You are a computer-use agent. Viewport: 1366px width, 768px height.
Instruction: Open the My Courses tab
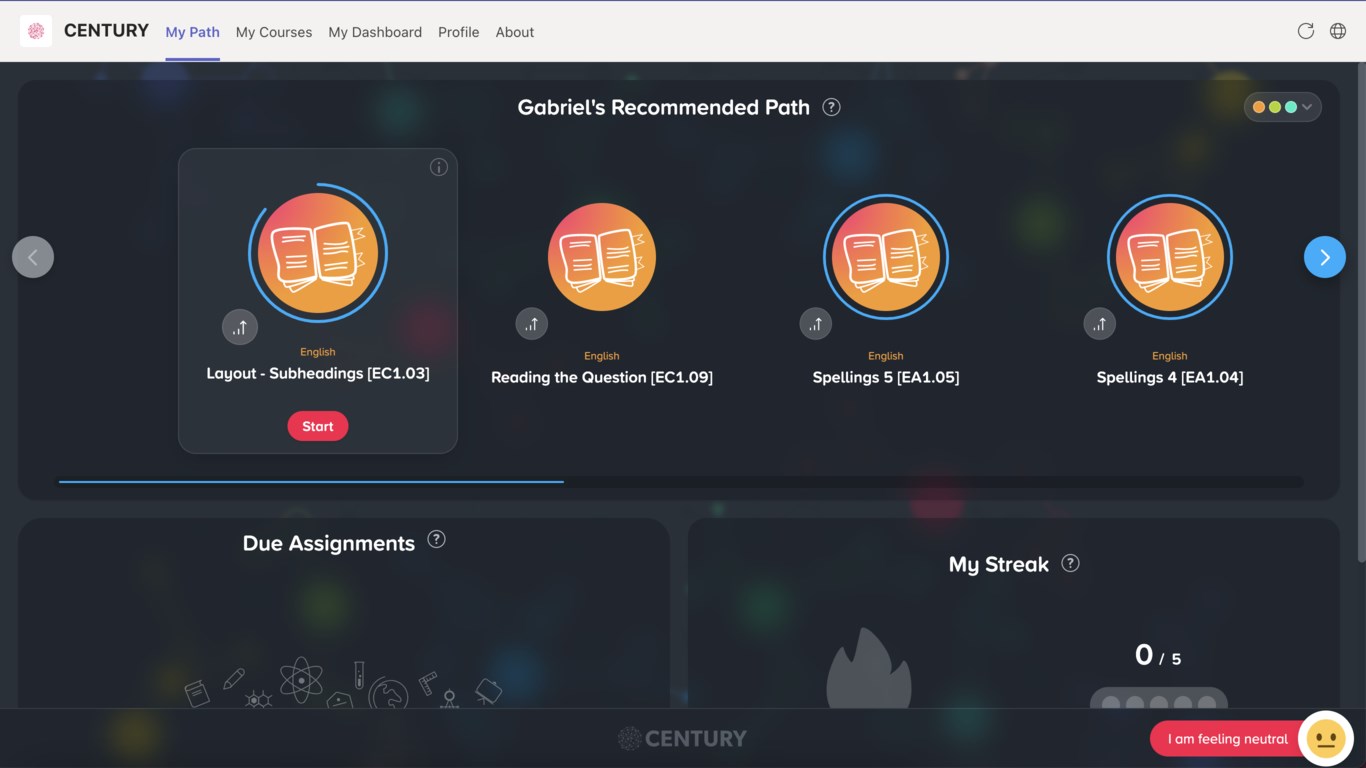pos(274,32)
